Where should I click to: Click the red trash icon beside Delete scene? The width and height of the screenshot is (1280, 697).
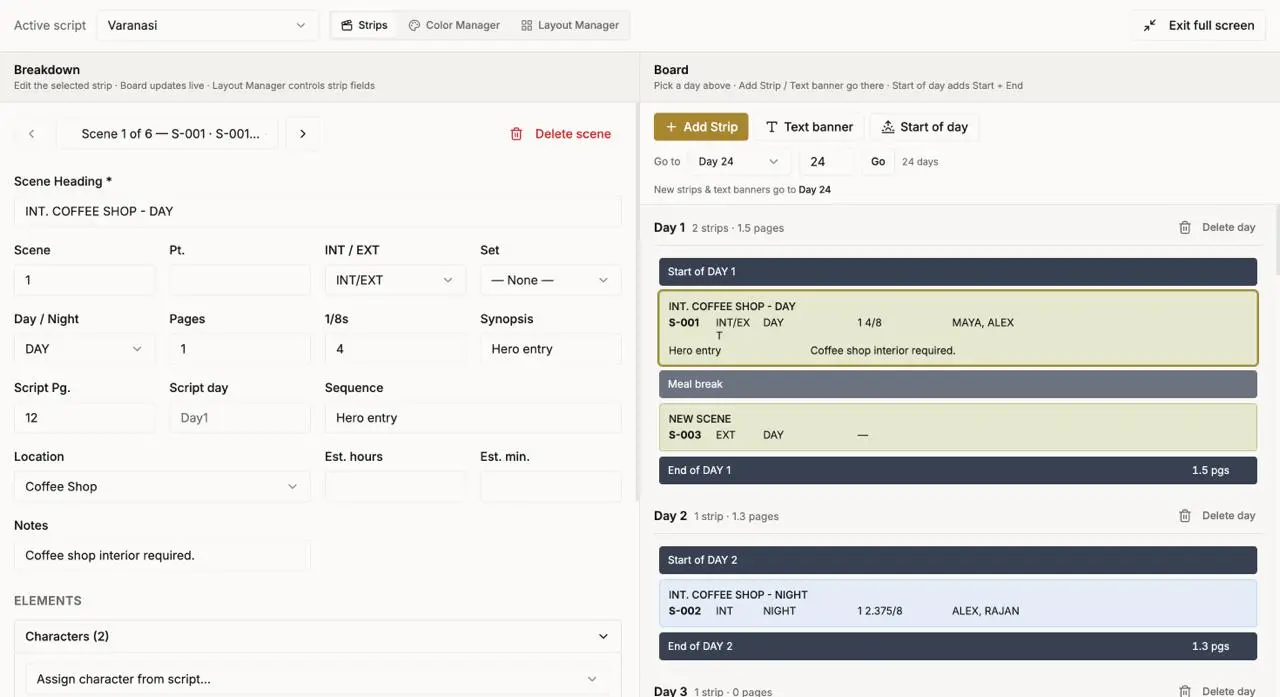coord(516,134)
